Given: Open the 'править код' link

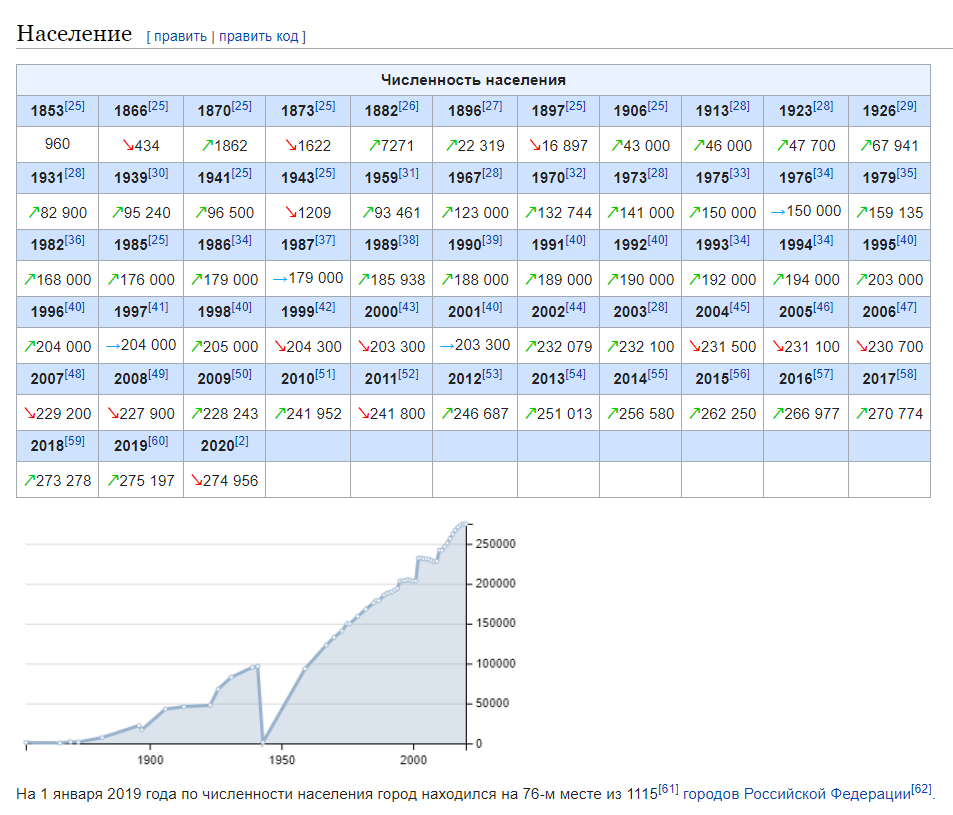Looking at the screenshot, I should [258, 36].
